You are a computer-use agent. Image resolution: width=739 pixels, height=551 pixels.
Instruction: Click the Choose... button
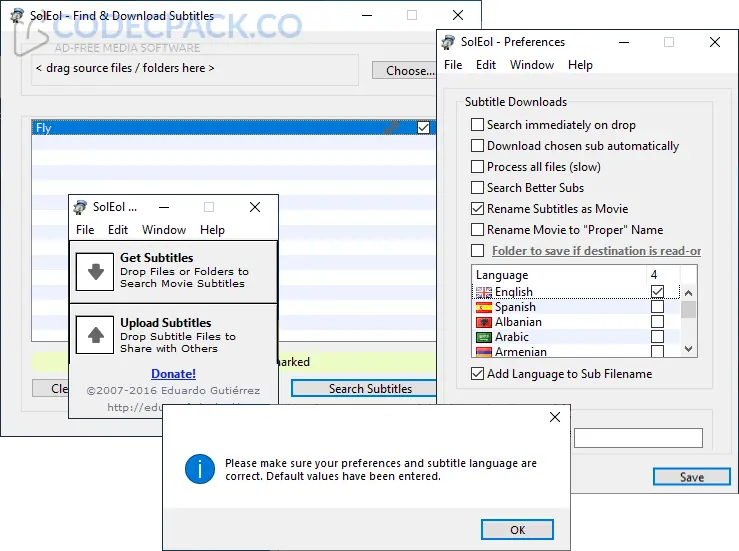point(404,71)
